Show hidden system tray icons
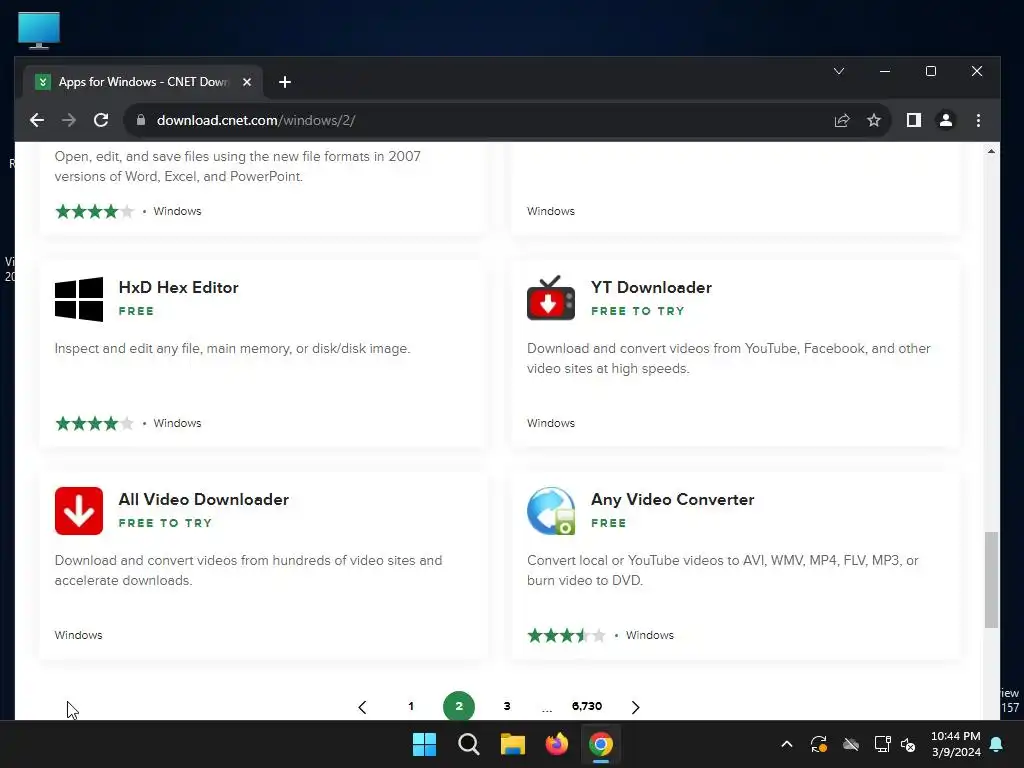 (787, 744)
